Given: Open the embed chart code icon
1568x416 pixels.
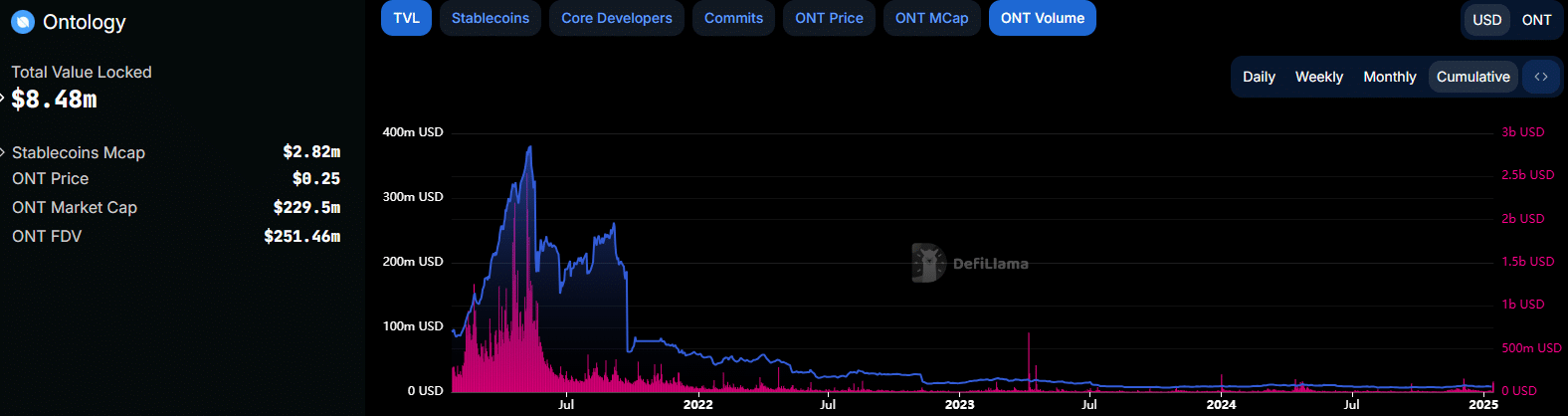Looking at the screenshot, I should (1540, 77).
